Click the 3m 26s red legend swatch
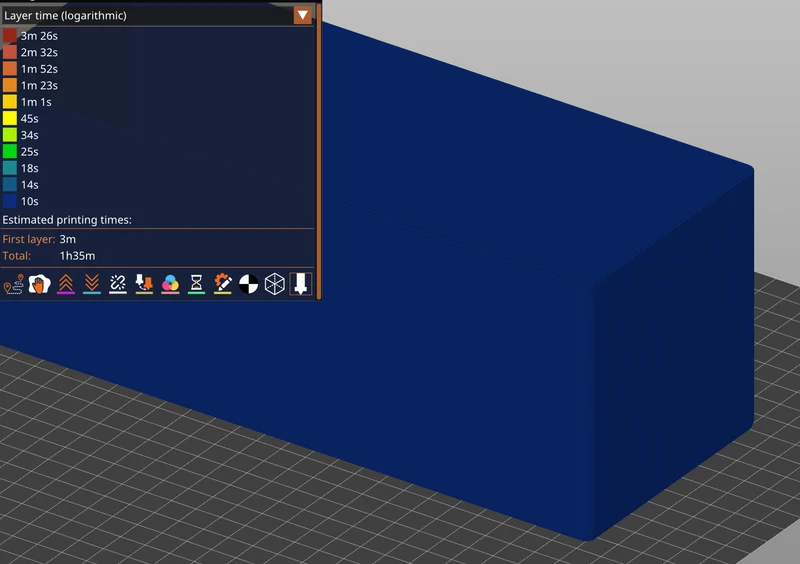Screen dimensions: 800x564 click(10, 36)
